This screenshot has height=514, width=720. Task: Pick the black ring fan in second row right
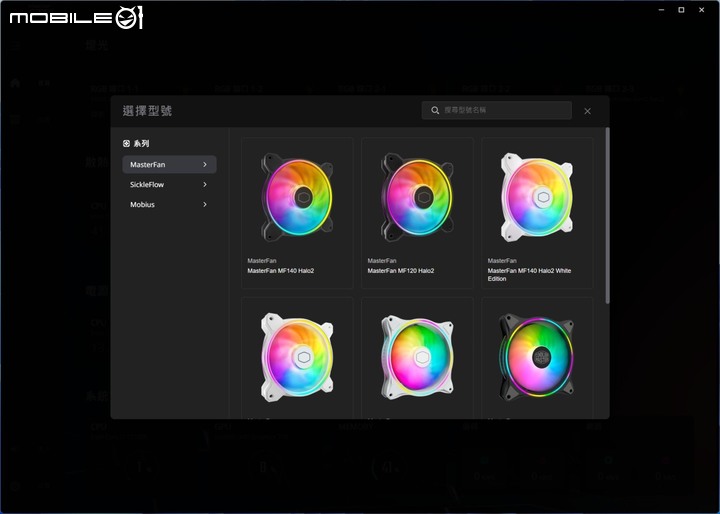click(537, 357)
